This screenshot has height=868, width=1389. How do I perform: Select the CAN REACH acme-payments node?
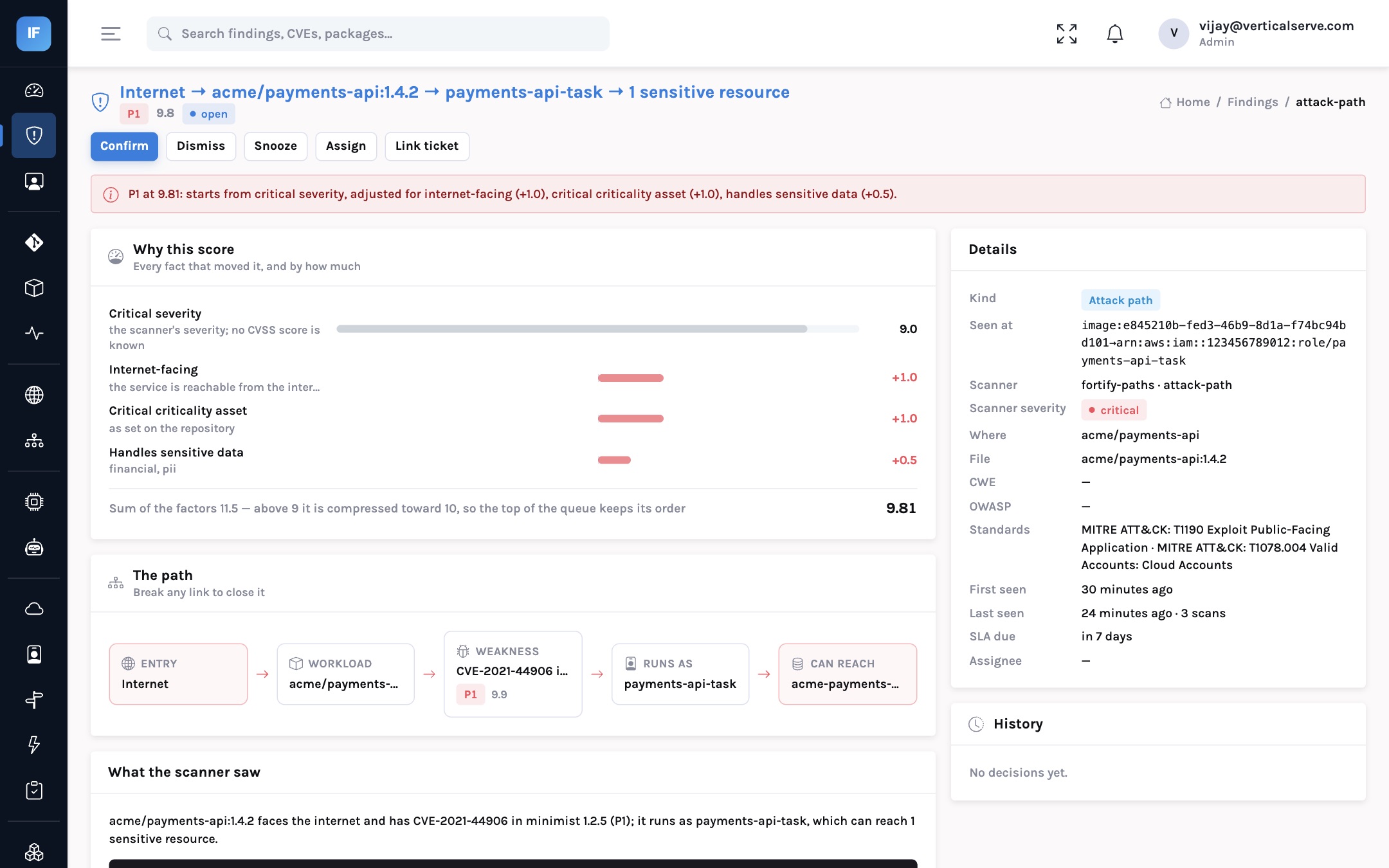848,674
